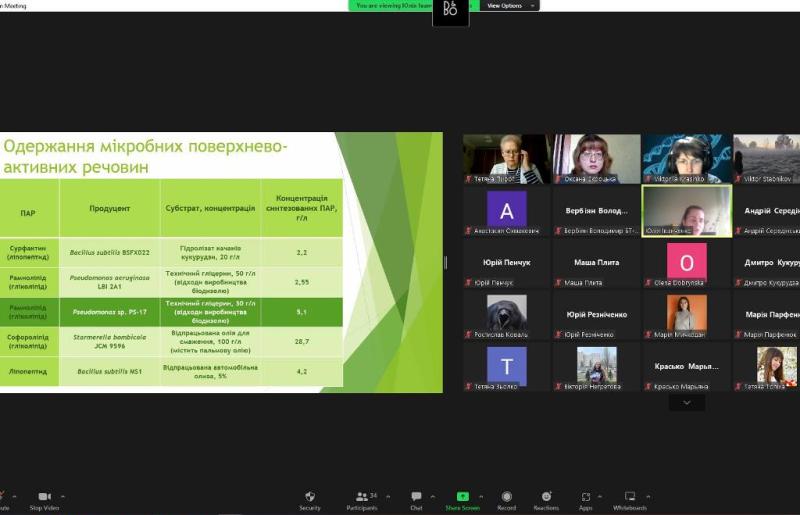The width and height of the screenshot is (800, 515).
Task: Select Вікторія Негретова's photo tile
Action: [596, 367]
